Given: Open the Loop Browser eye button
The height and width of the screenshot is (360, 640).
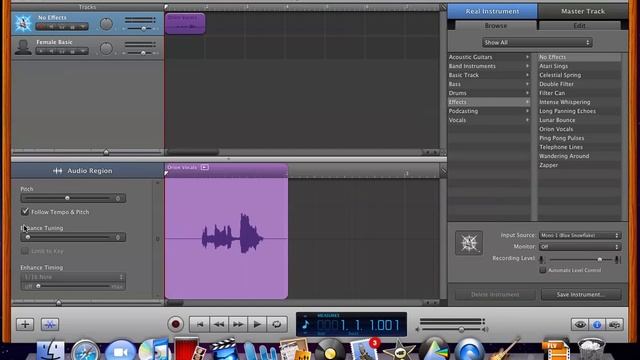Looking at the screenshot, I should [x=580, y=324].
